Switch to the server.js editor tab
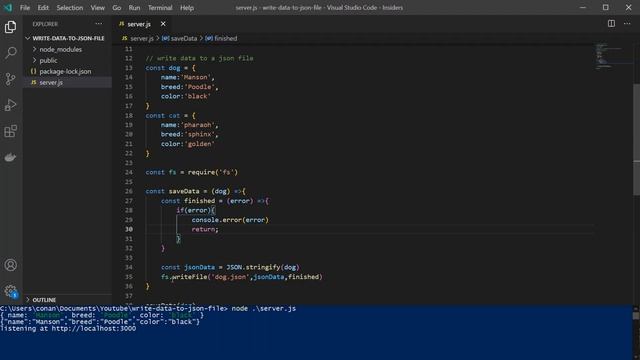This screenshot has height=360, width=640. click(139, 24)
